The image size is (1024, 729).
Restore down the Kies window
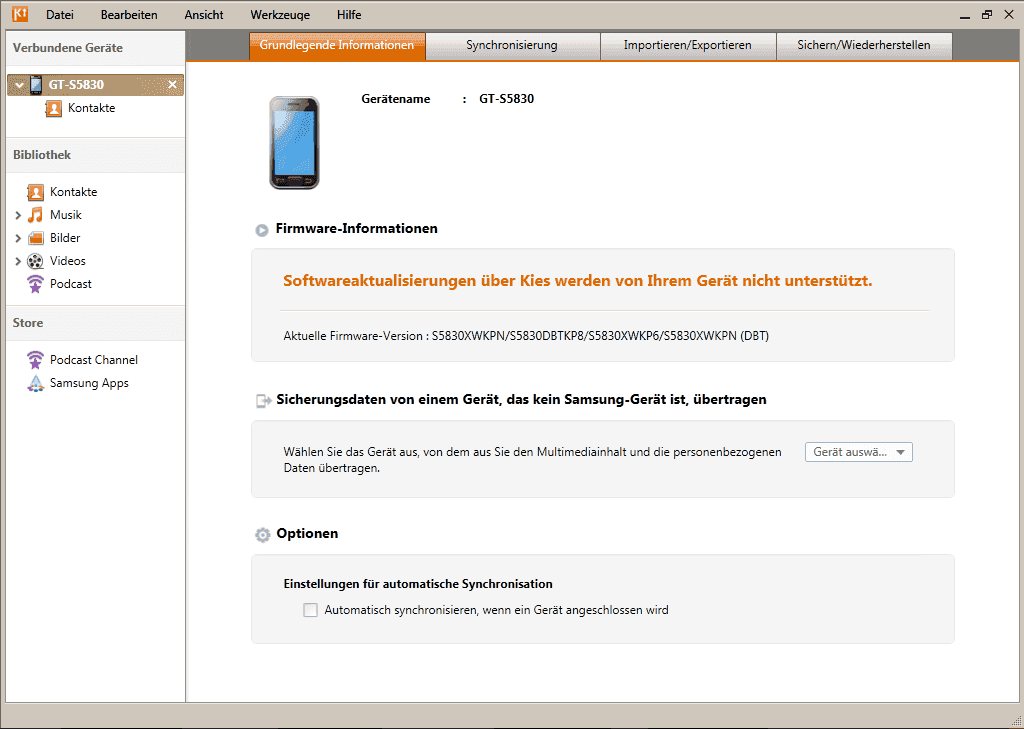click(x=987, y=14)
